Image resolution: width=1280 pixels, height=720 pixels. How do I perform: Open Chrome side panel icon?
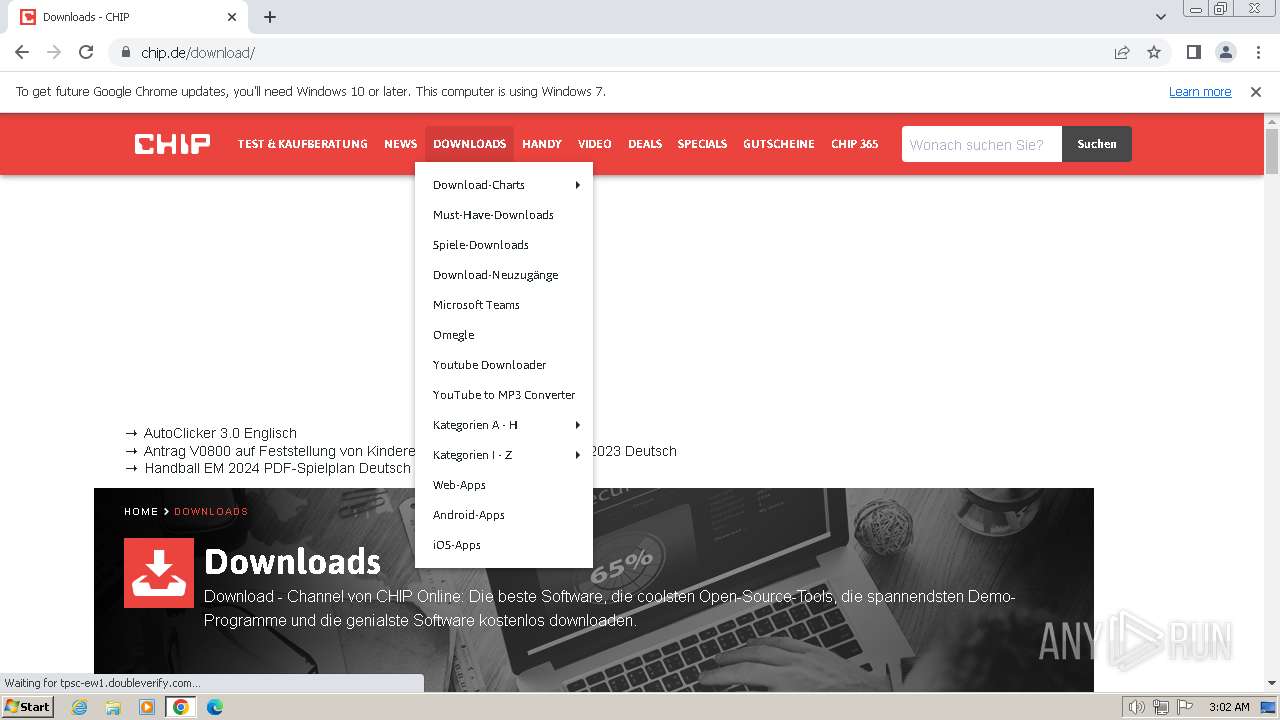[x=1193, y=52]
